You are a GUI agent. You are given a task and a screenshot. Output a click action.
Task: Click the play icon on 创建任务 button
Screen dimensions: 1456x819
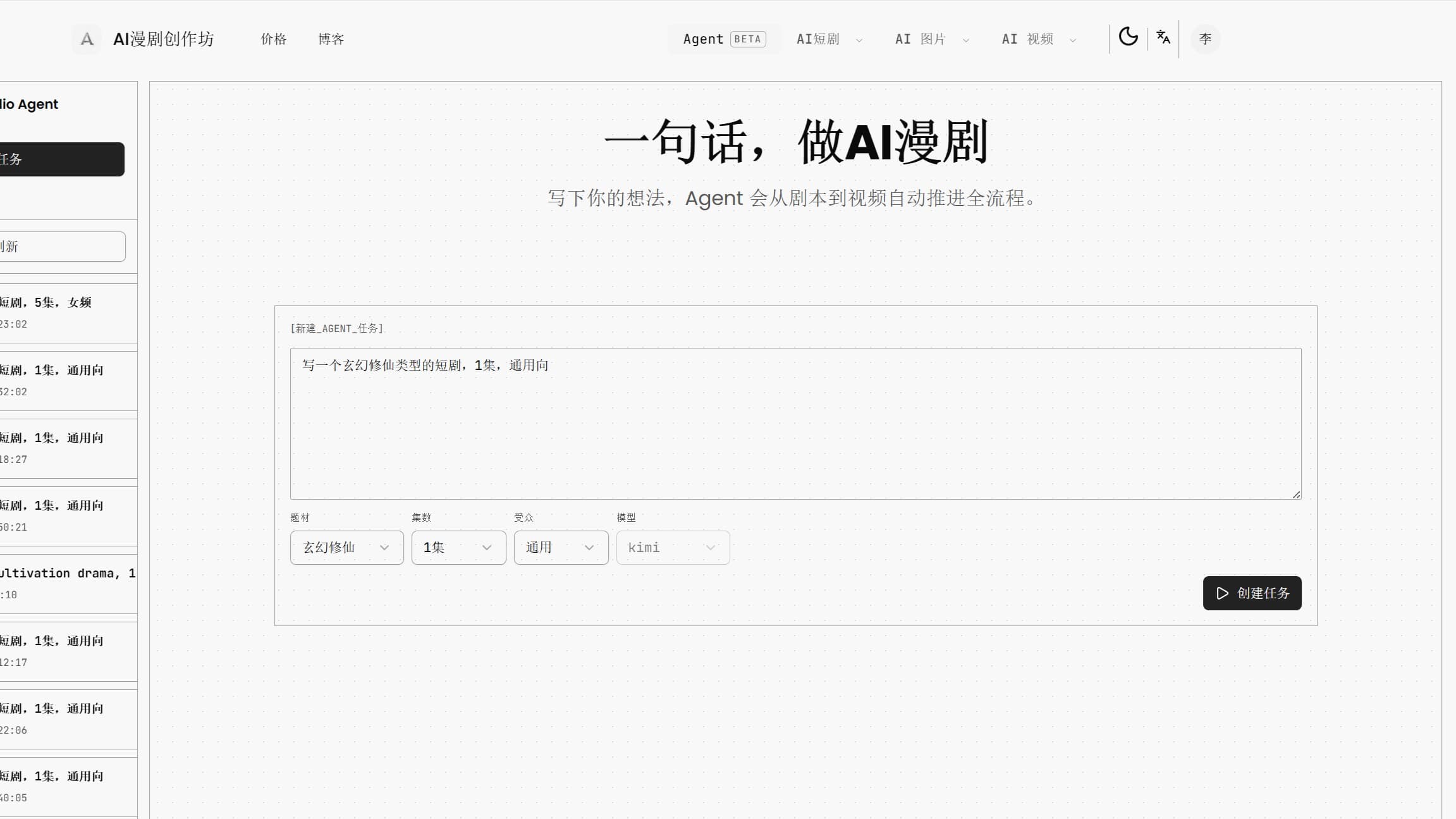[1221, 593]
